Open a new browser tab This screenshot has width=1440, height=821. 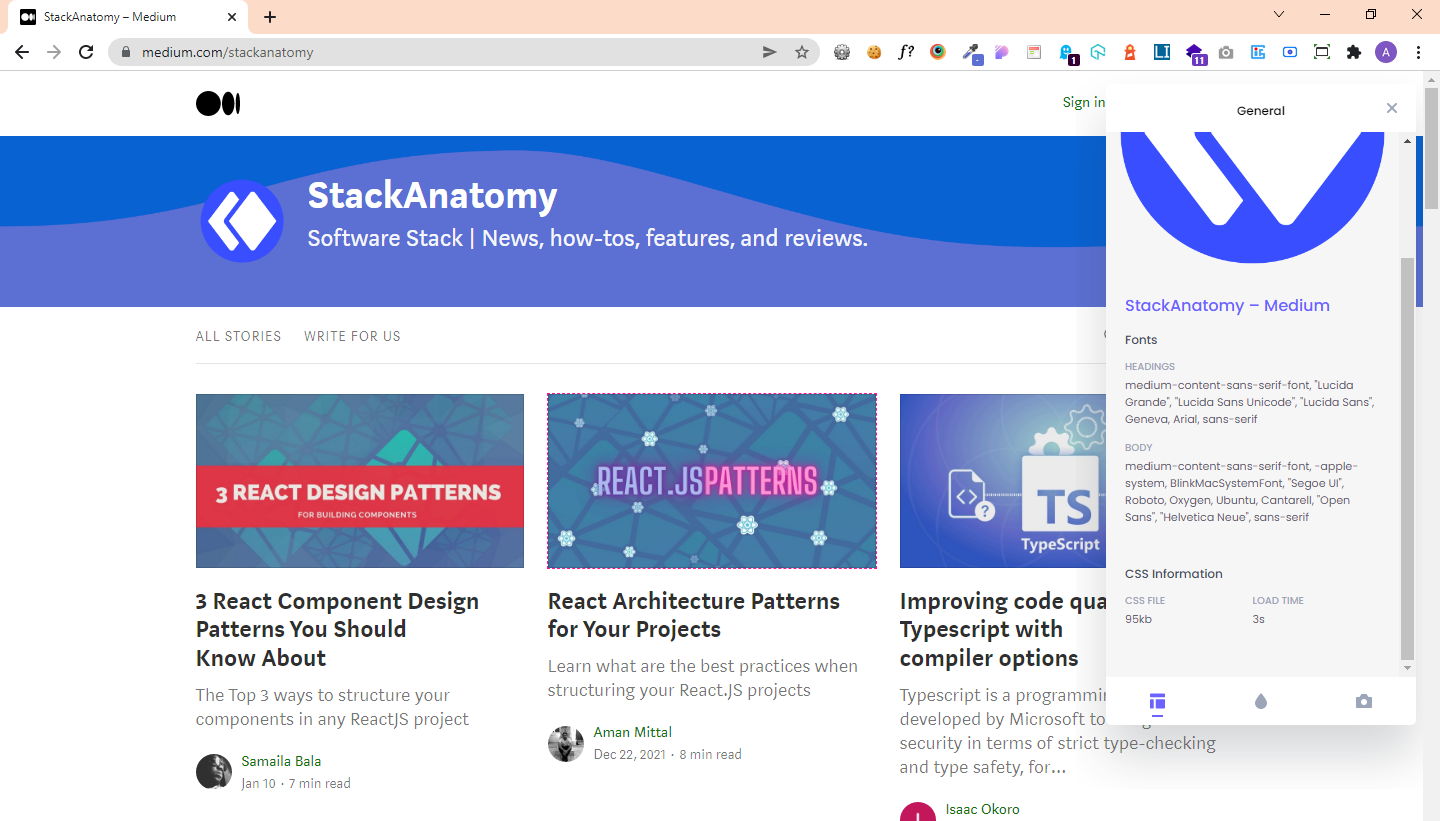tap(270, 17)
